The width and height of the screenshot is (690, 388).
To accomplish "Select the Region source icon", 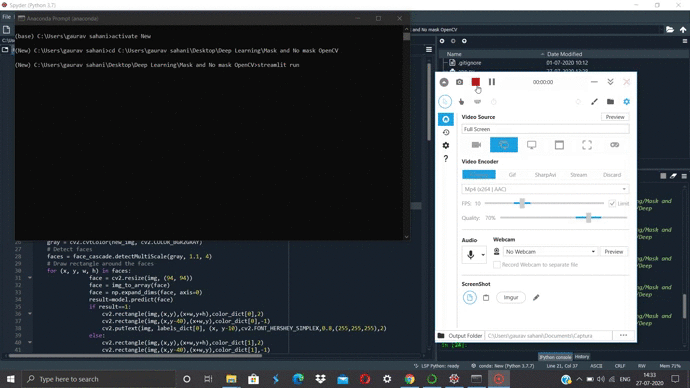I will [587, 145].
